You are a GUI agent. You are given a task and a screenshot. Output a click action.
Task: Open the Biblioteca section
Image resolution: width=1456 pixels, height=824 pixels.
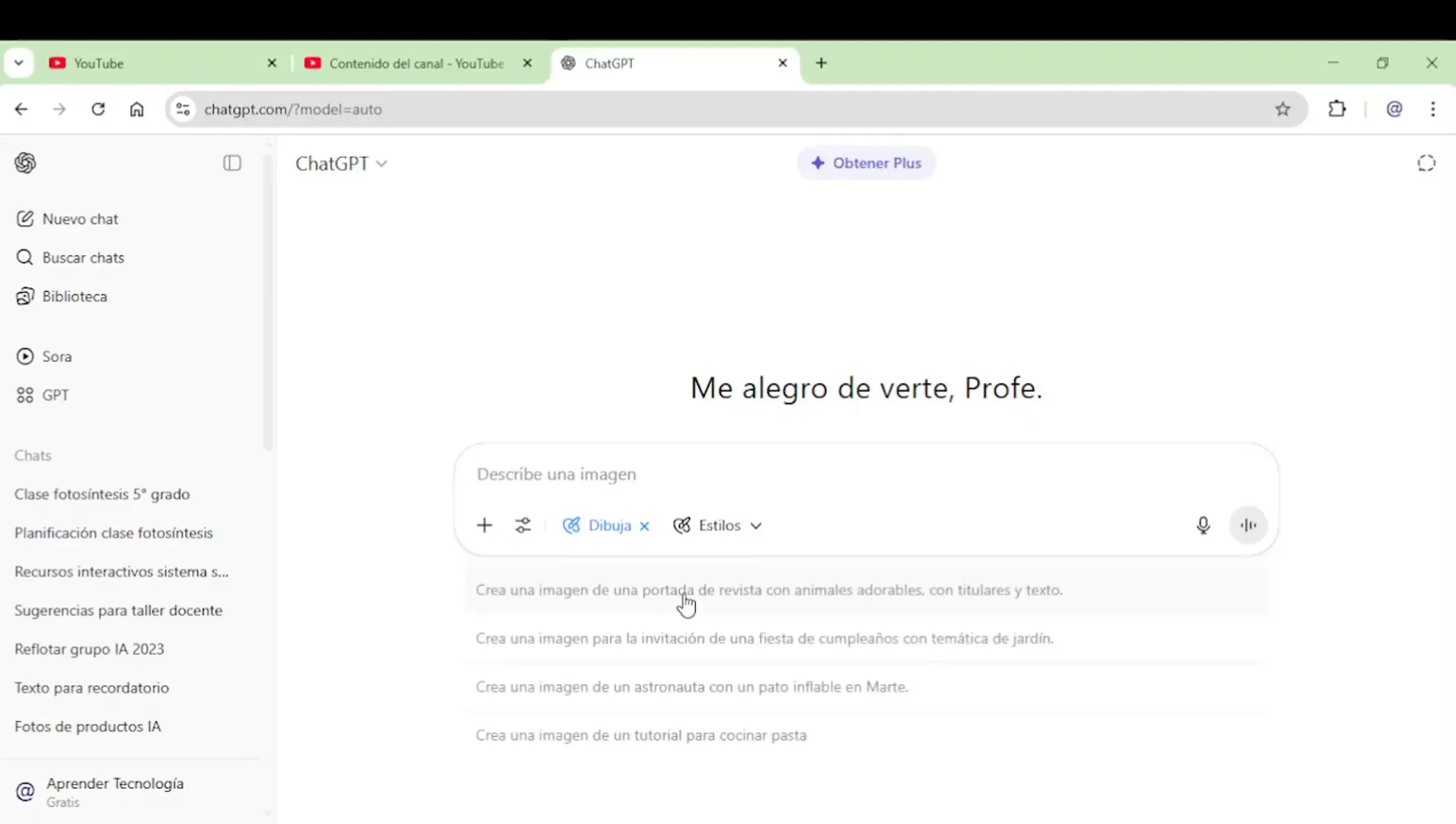(74, 296)
